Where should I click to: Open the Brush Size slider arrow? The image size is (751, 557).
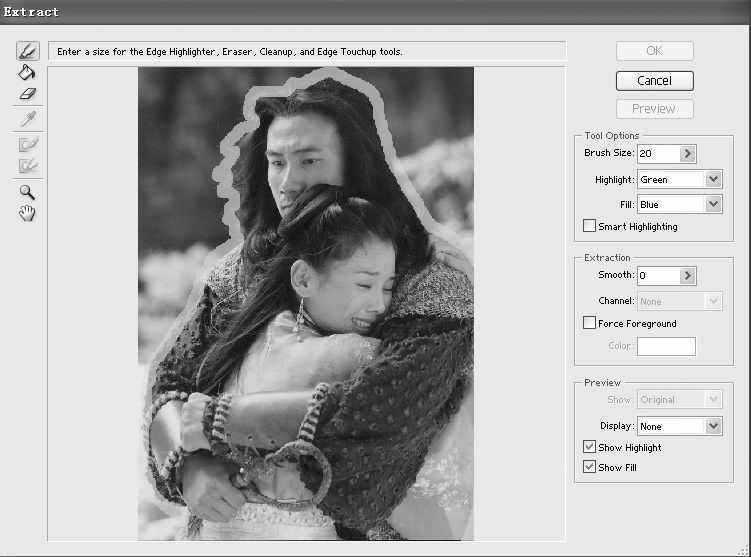coord(687,154)
